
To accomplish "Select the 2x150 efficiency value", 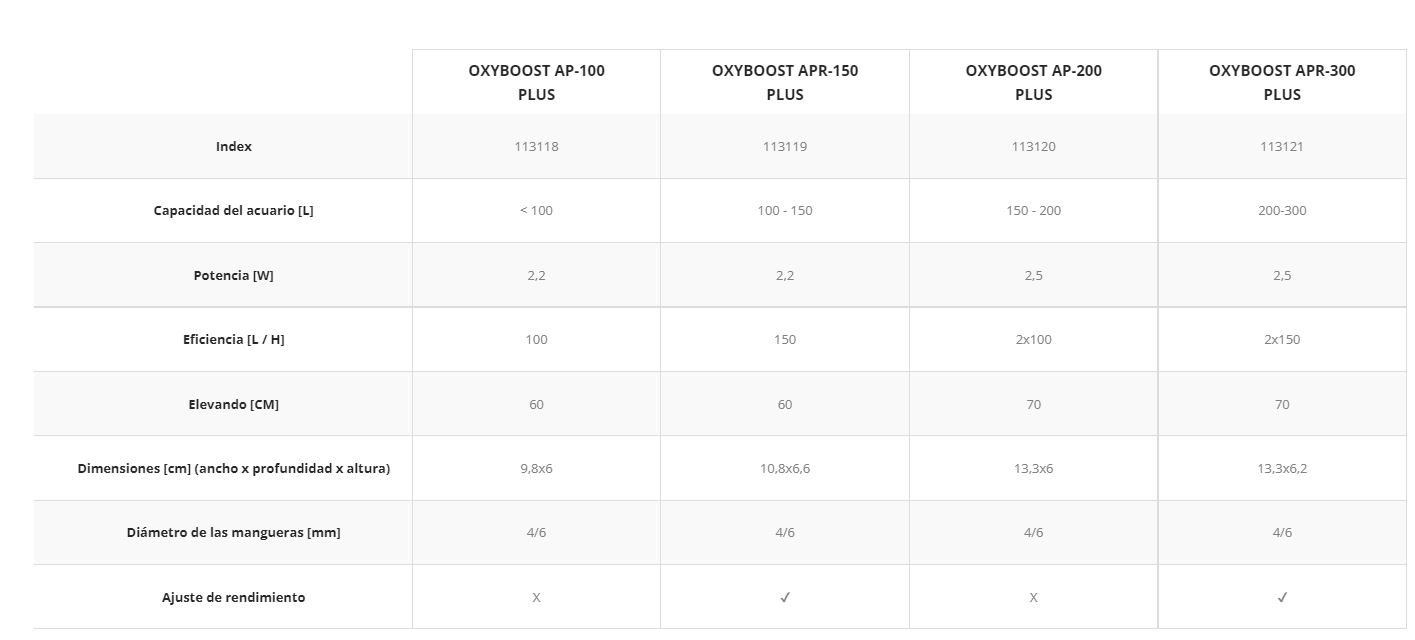I will pyautogui.click(x=1282, y=339).
